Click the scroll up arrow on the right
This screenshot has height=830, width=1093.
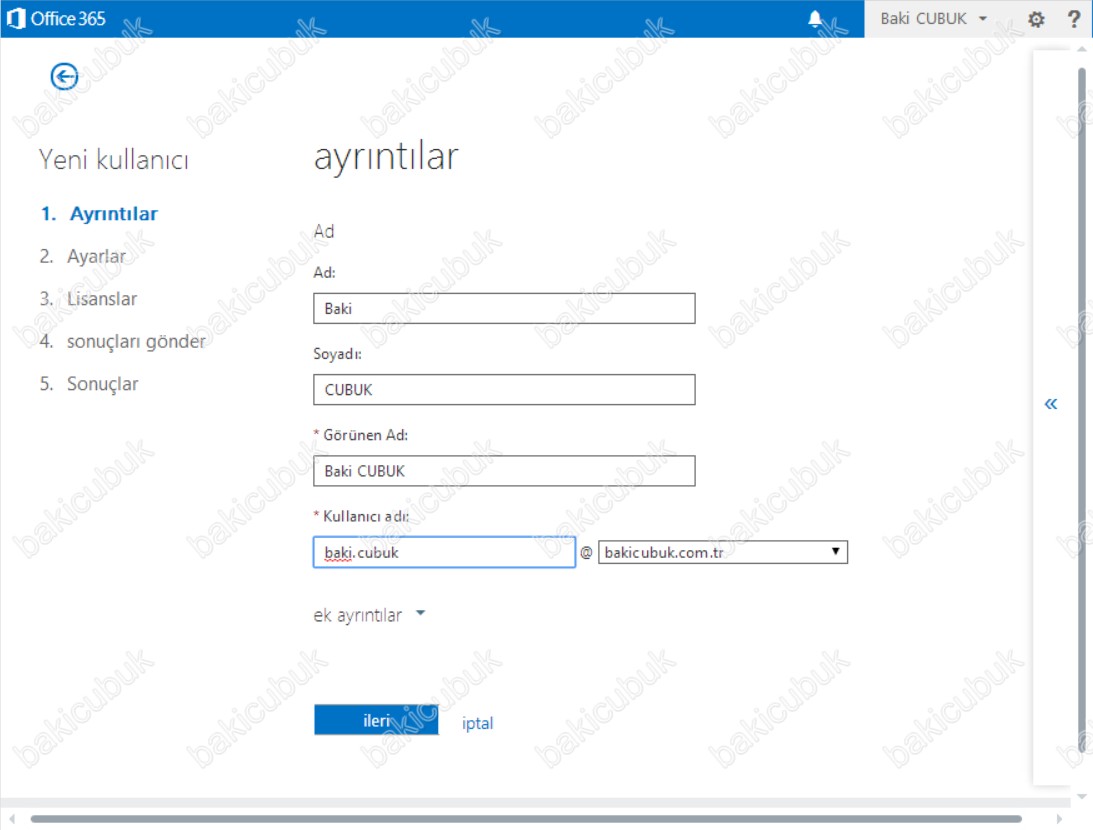[1082, 49]
